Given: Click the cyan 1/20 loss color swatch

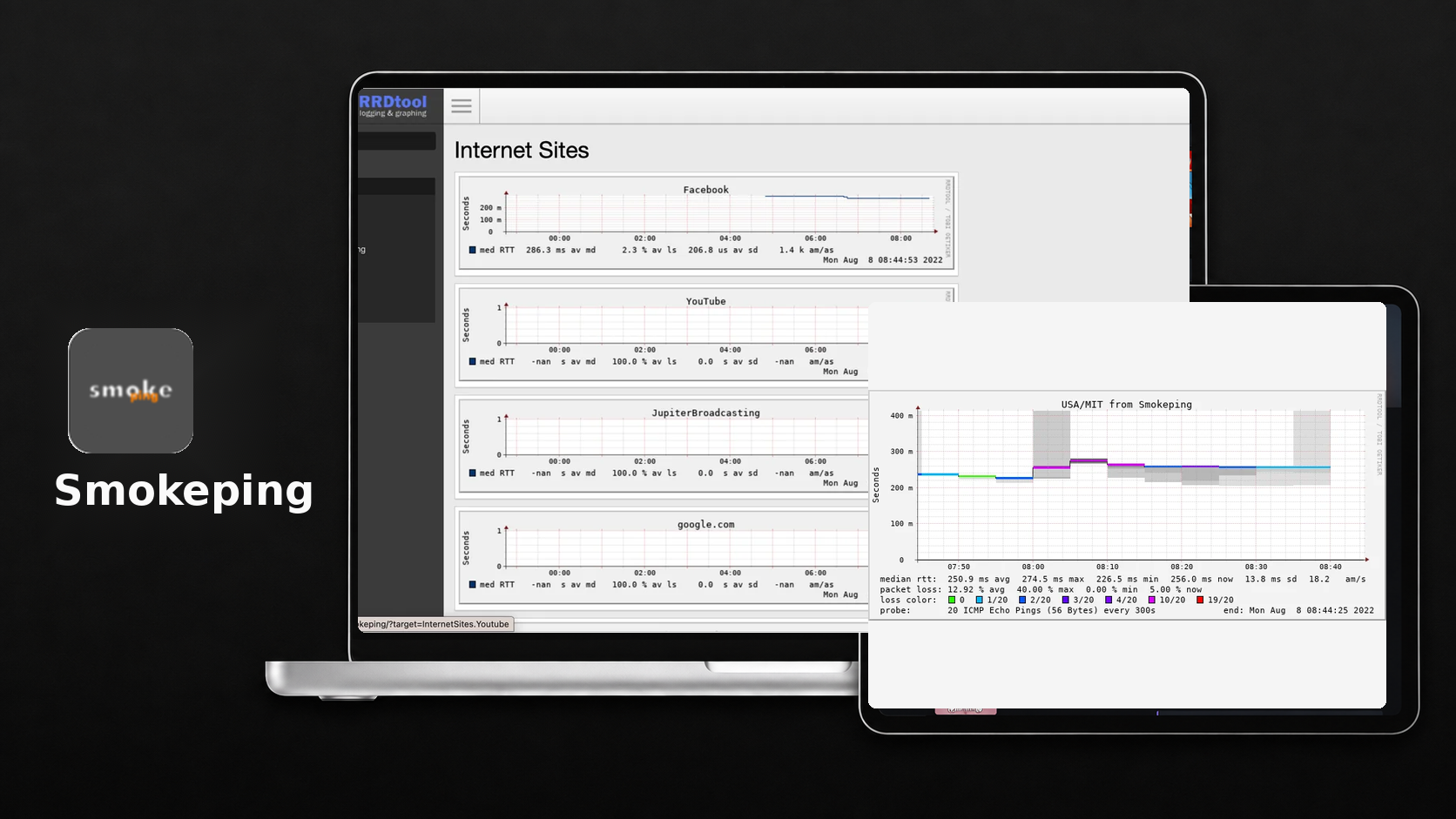Looking at the screenshot, I should point(980,600).
